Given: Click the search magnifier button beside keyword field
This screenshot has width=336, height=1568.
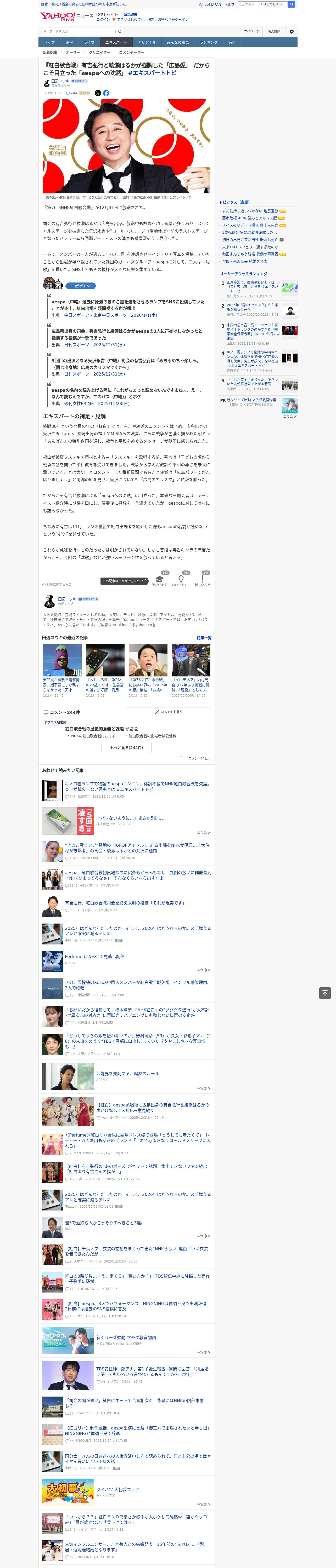Looking at the screenshot, I should click(x=120, y=32).
